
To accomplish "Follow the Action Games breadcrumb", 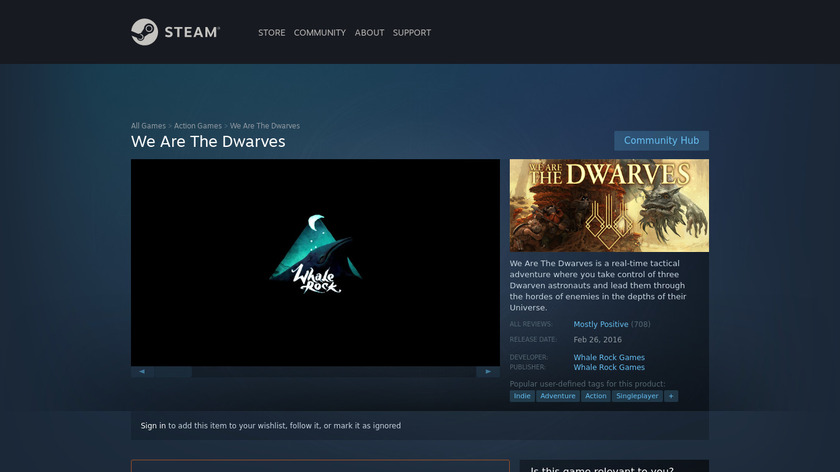I will click(x=198, y=126).
